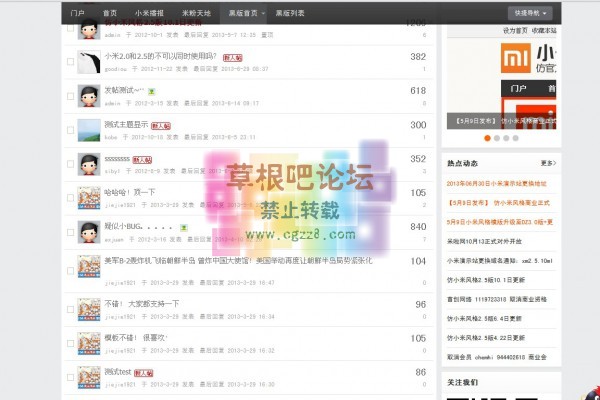Viewport: 600px width, 400px height.
Task: Click 新人帖 badge next to 测试test
Action: pos(143,373)
